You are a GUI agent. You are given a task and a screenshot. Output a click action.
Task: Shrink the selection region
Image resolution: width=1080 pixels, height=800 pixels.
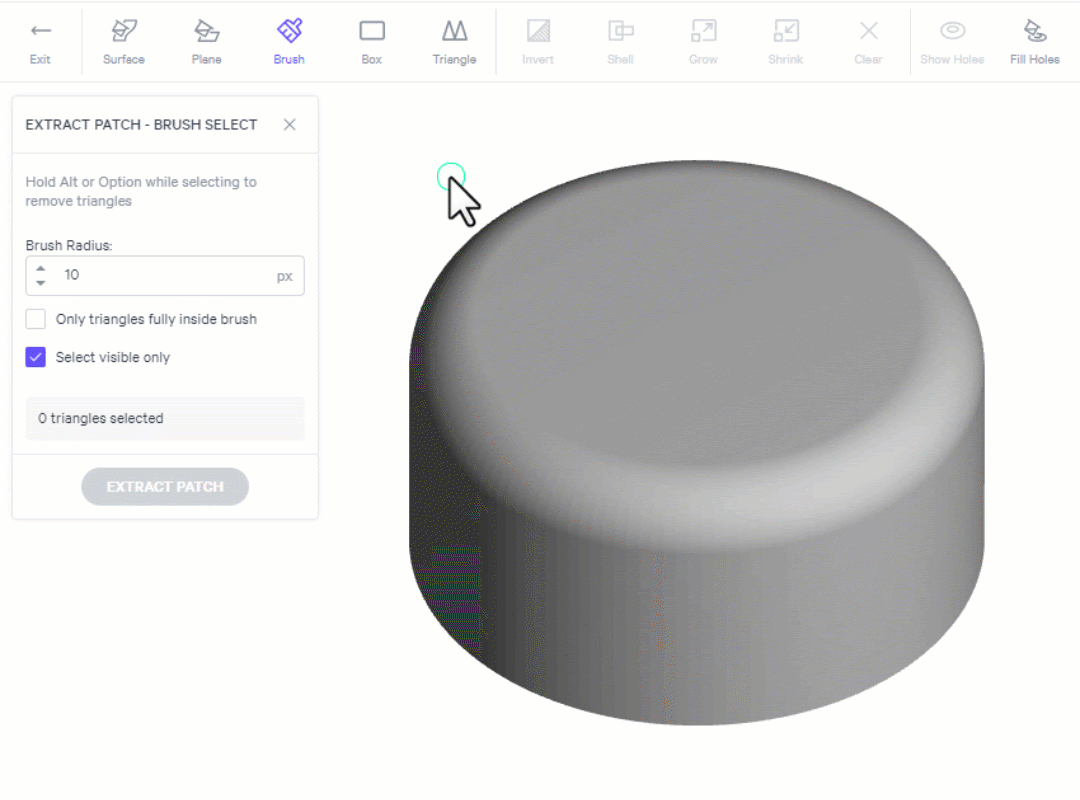785,32
